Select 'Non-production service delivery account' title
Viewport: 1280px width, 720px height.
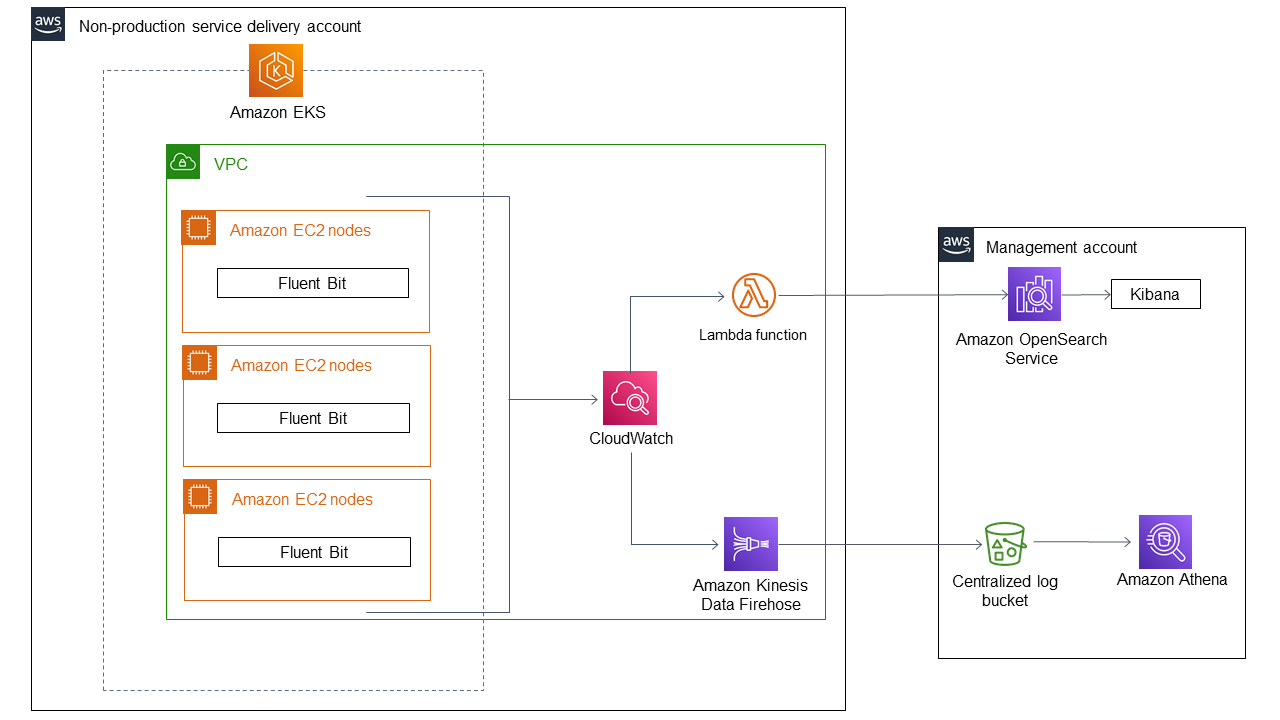(x=220, y=27)
